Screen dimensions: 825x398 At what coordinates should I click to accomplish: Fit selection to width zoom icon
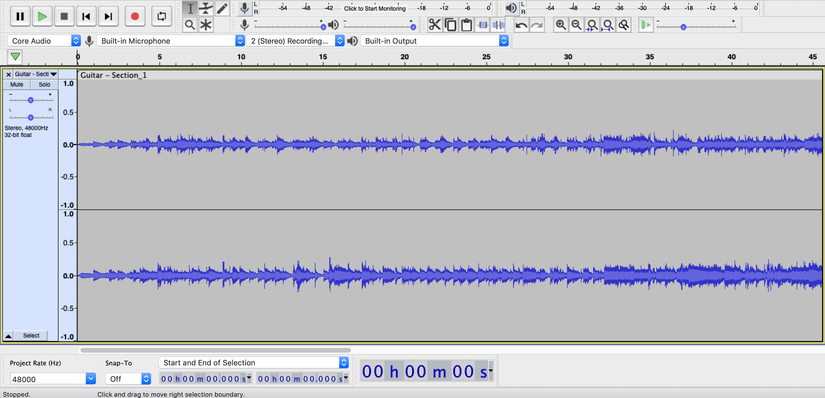tap(592, 25)
